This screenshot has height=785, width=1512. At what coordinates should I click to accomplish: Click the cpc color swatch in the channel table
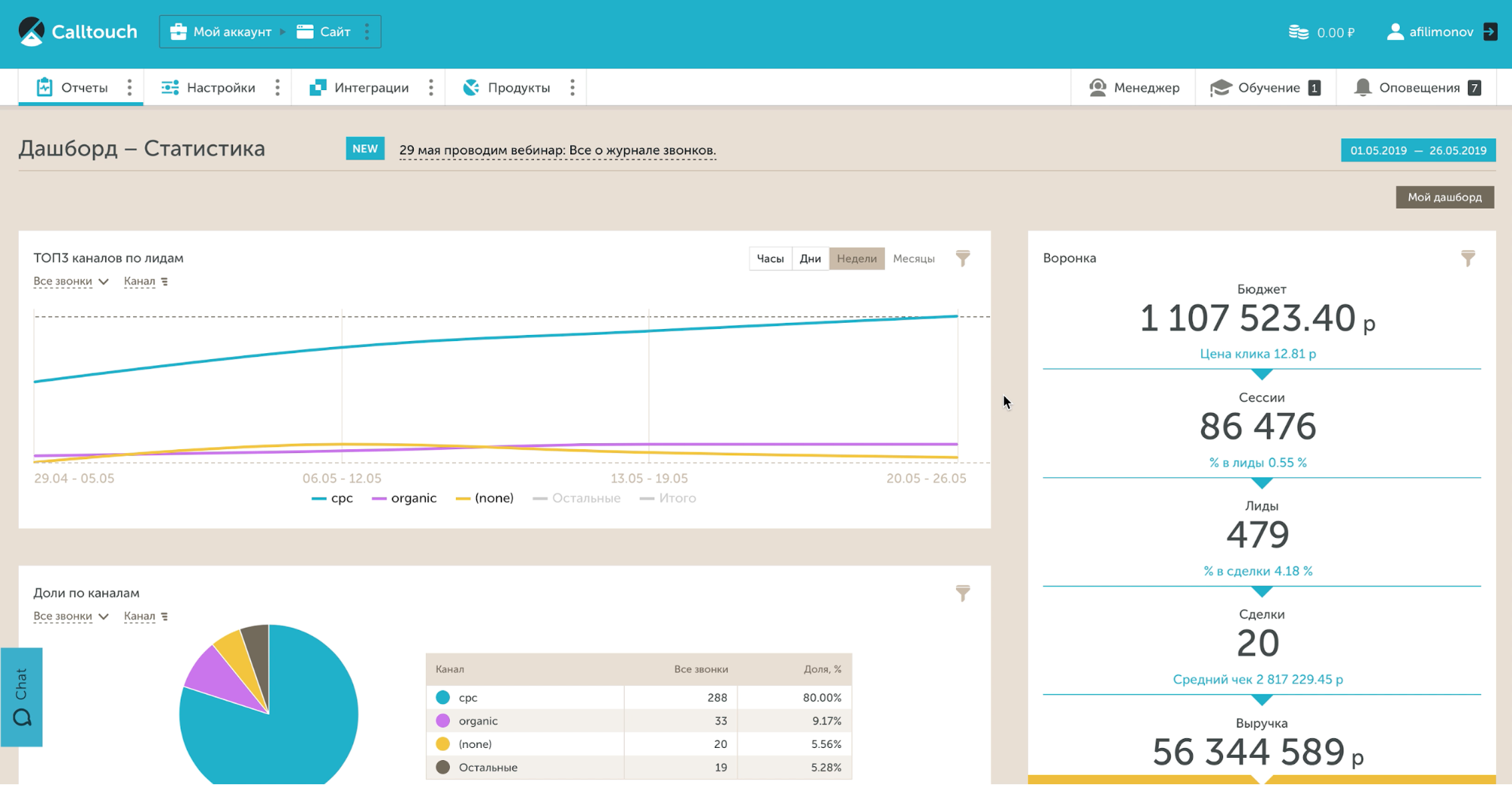pyautogui.click(x=443, y=697)
